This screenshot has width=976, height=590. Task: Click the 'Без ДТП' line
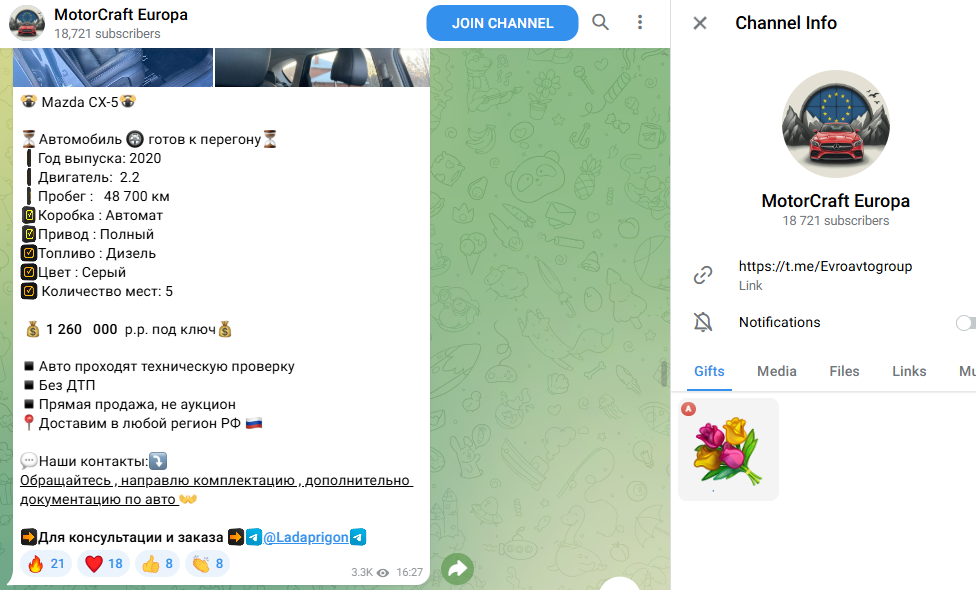pos(67,385)
